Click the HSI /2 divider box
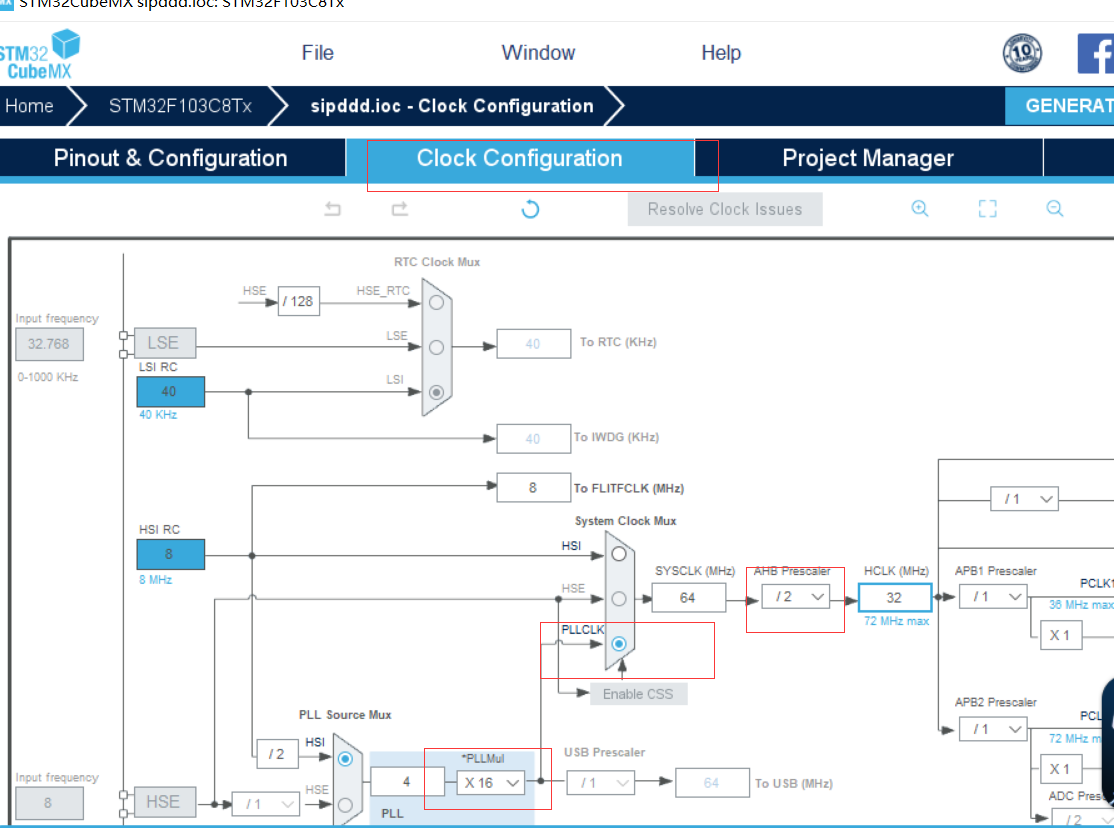The width and height of the screenshot is (1114, 828). (277, 754)
